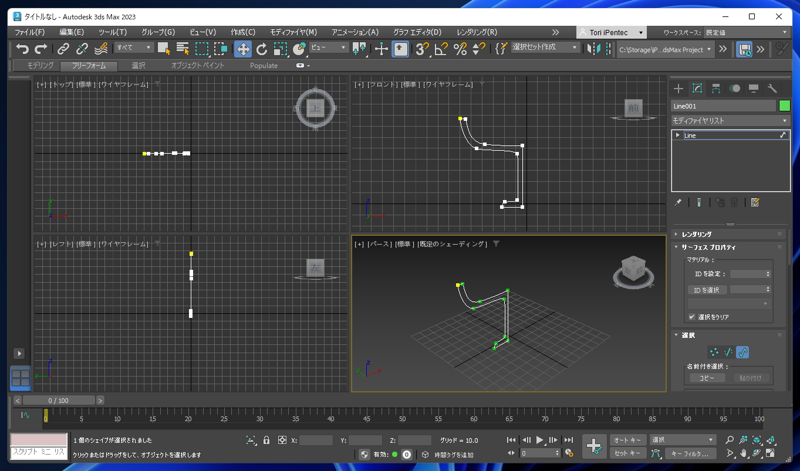Toggle the Window/Crossing selection icon
Viewport: 800px width, 471px height.
(220, 48)
